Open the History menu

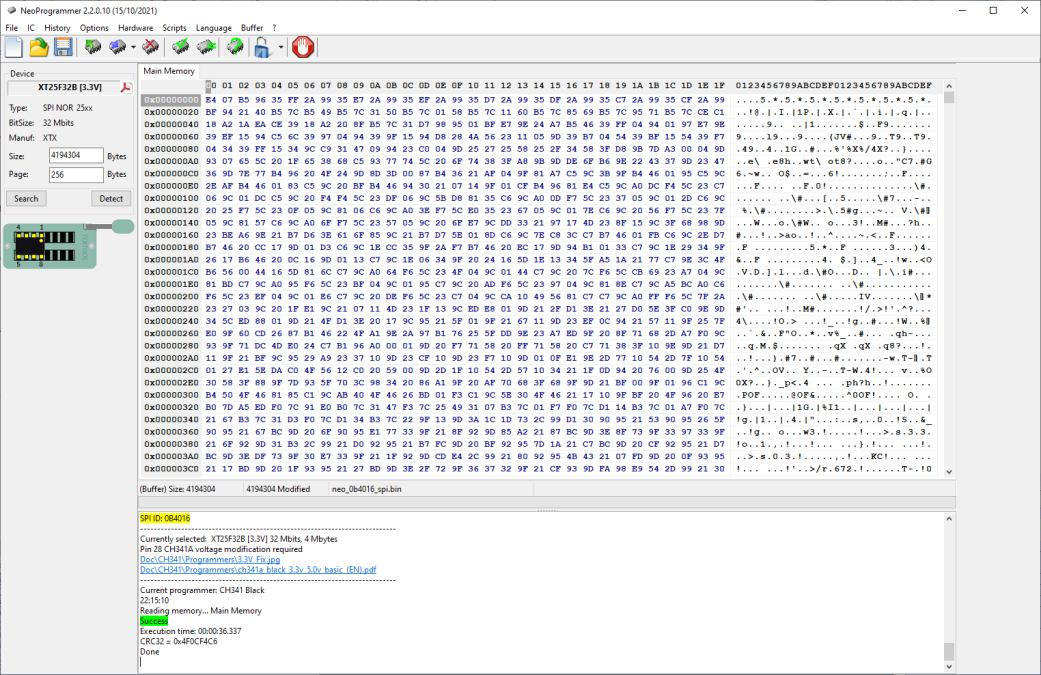click(x=57, y=28)
